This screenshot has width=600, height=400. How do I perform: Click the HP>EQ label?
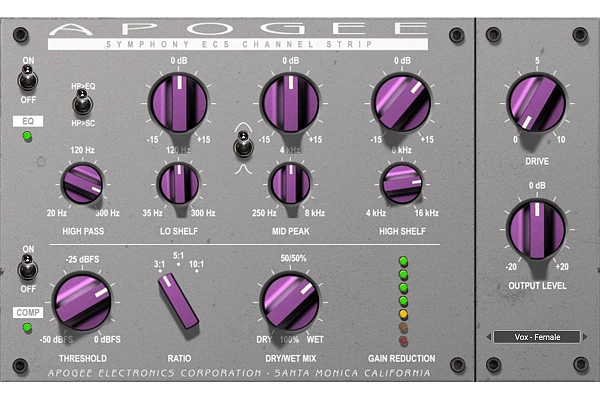(x=83, y=86)
